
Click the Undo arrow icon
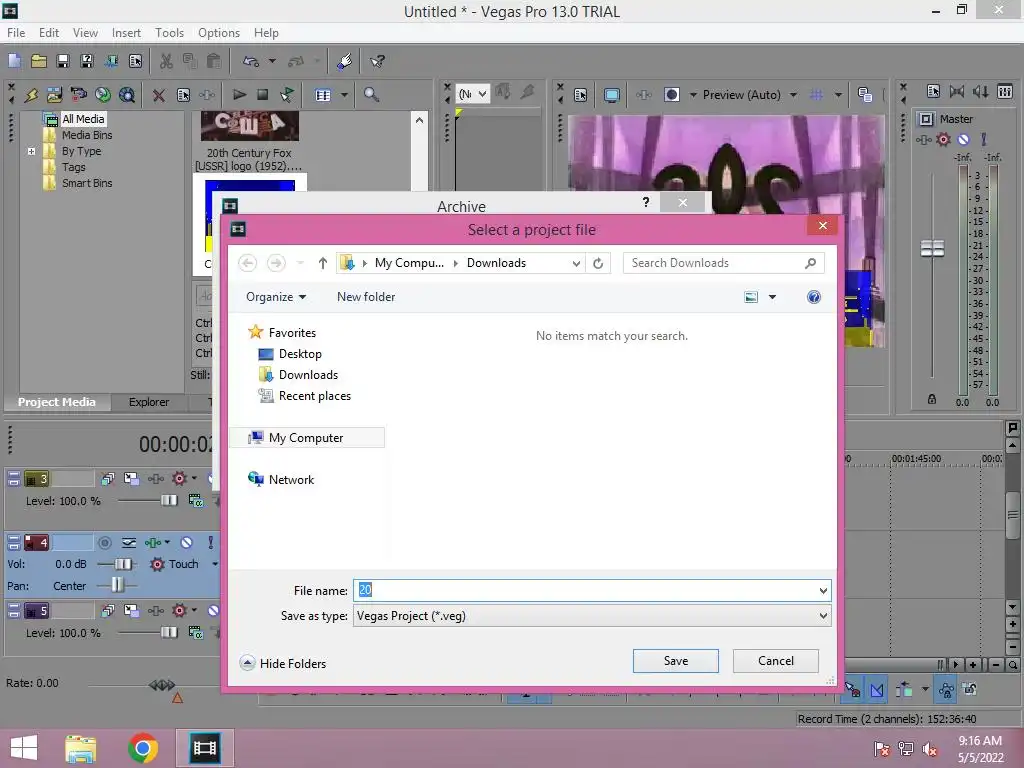click(x=251, y=61)
